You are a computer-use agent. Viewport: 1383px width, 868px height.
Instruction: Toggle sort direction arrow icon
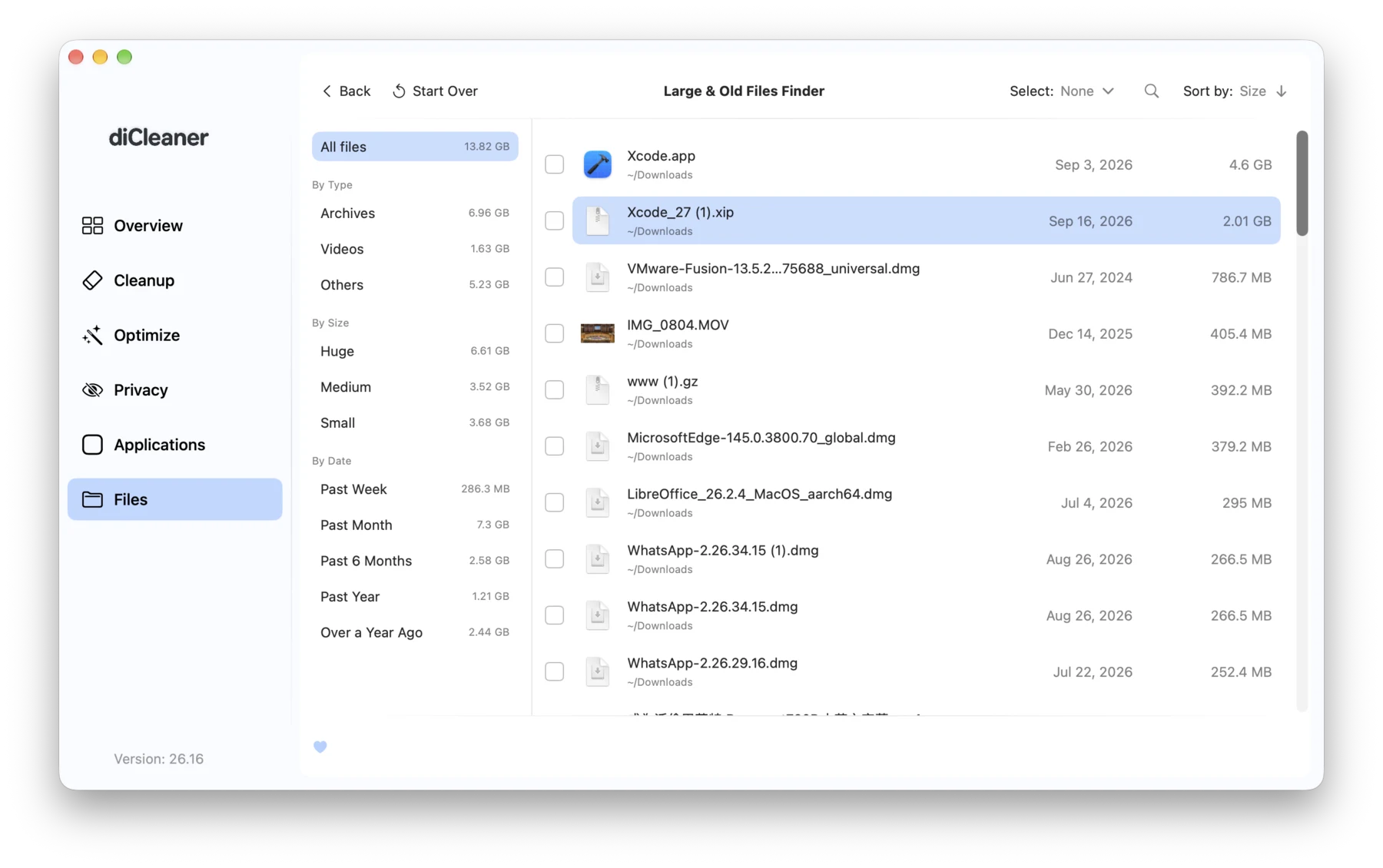click(1282, 91)
